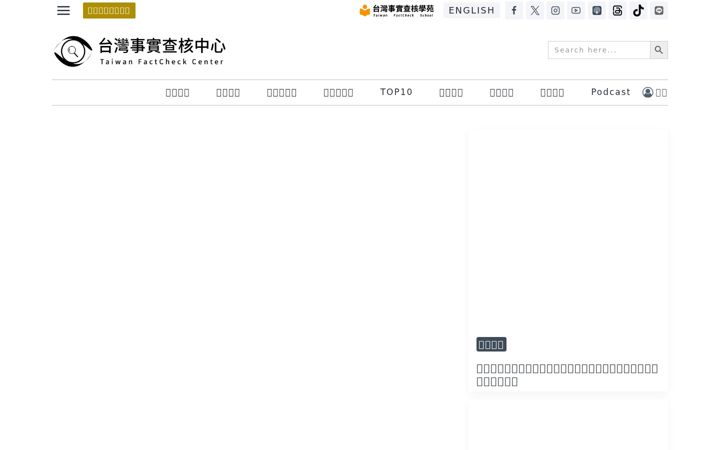Screen dimensions: 720x450
Task: Open the Facebook page icon
Action: click(514, 10)
